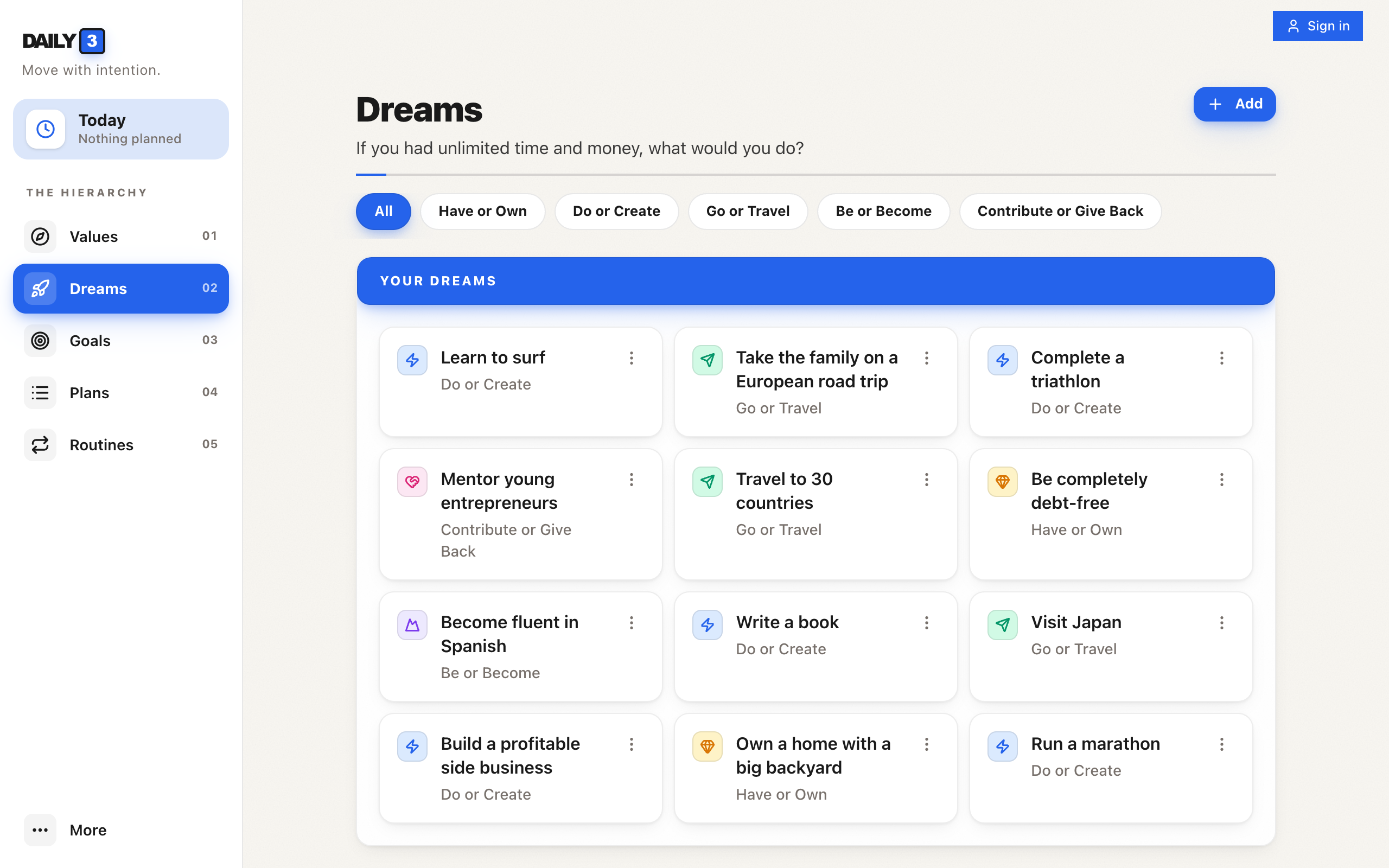Click gem icon on Own a home card
The width and height of the screenshot is (1389, 868).
[707, 746]
